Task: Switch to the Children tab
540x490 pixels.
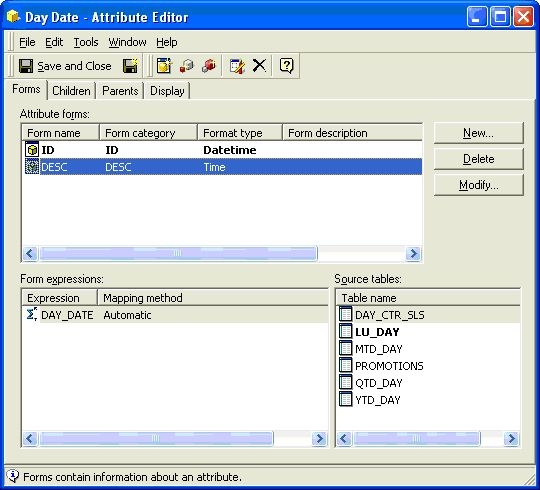Action: coord(71,91)
